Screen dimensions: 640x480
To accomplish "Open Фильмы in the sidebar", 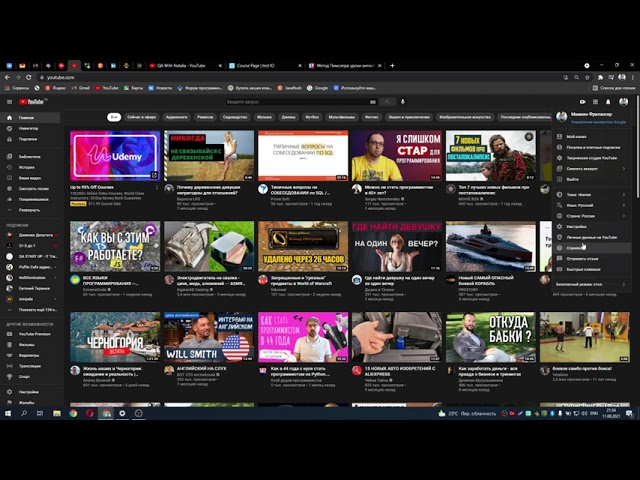I will tap(31, 344).
